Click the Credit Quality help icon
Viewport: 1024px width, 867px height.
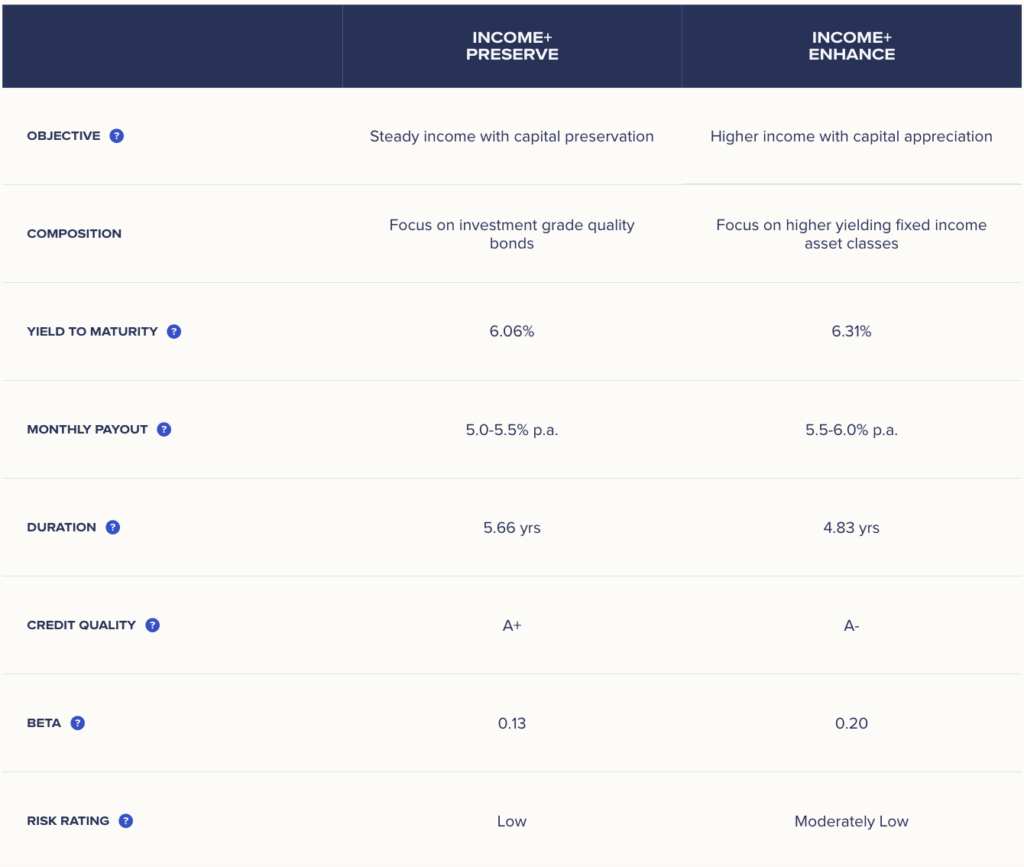(152, 625)
